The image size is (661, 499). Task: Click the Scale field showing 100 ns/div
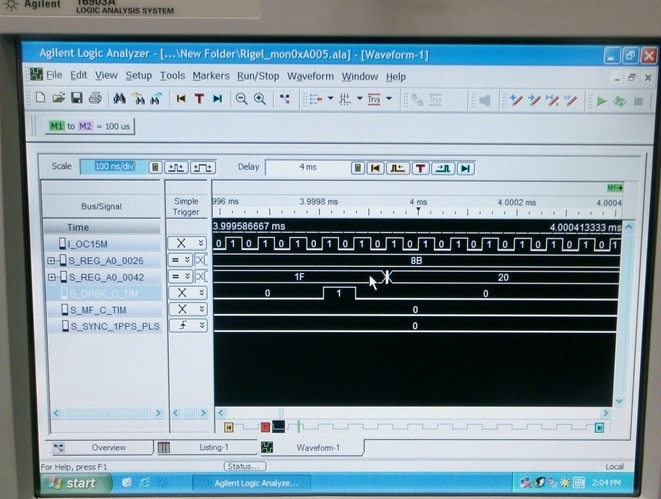(x=113, y=167)
